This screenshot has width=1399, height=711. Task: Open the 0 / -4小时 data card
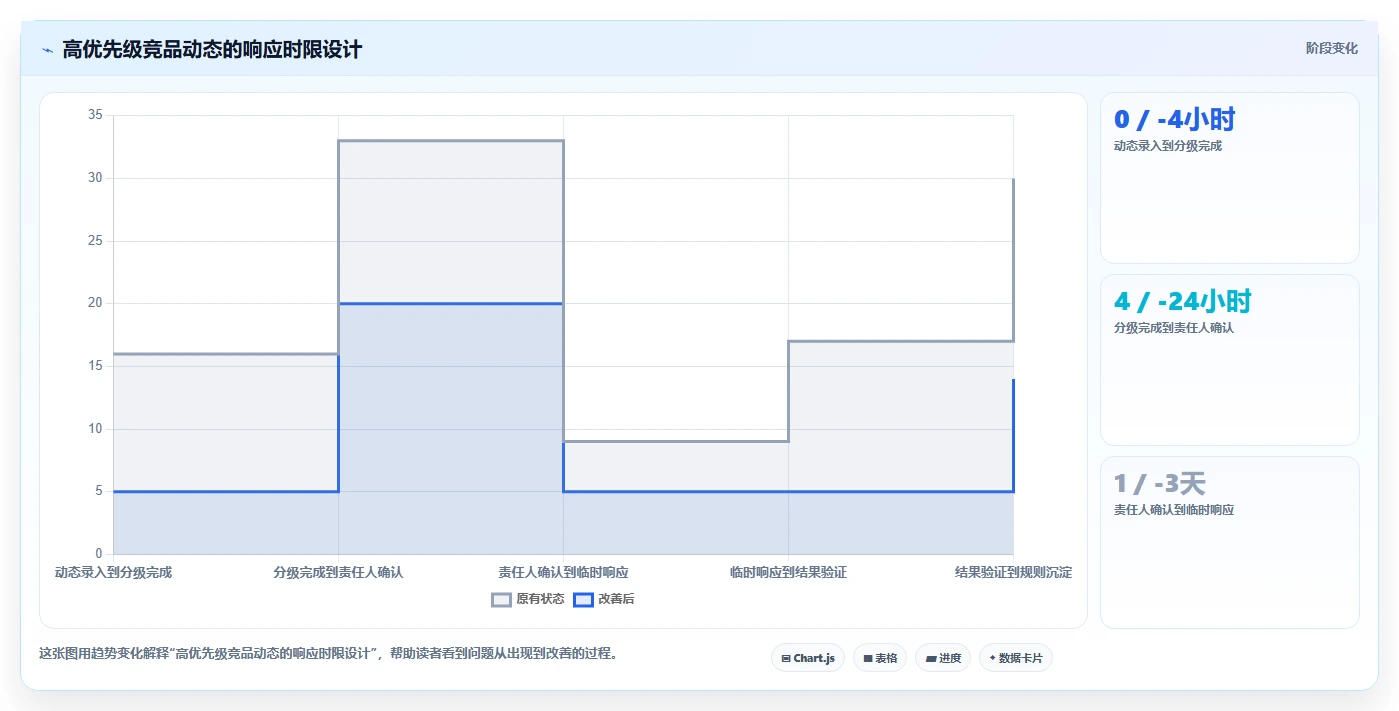pyautogui.click(x=1229, y=178)
